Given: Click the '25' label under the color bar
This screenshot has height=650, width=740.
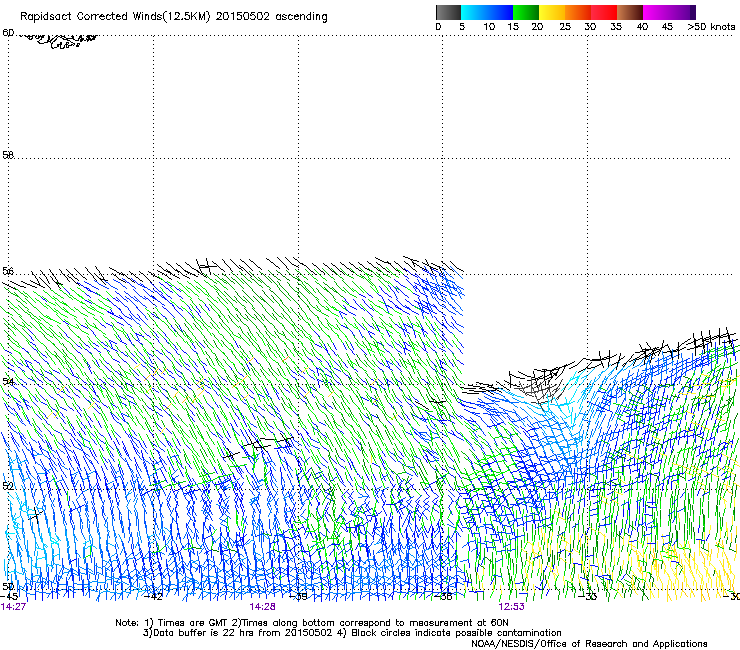Looking at the screenshot, I should (565, 27).
